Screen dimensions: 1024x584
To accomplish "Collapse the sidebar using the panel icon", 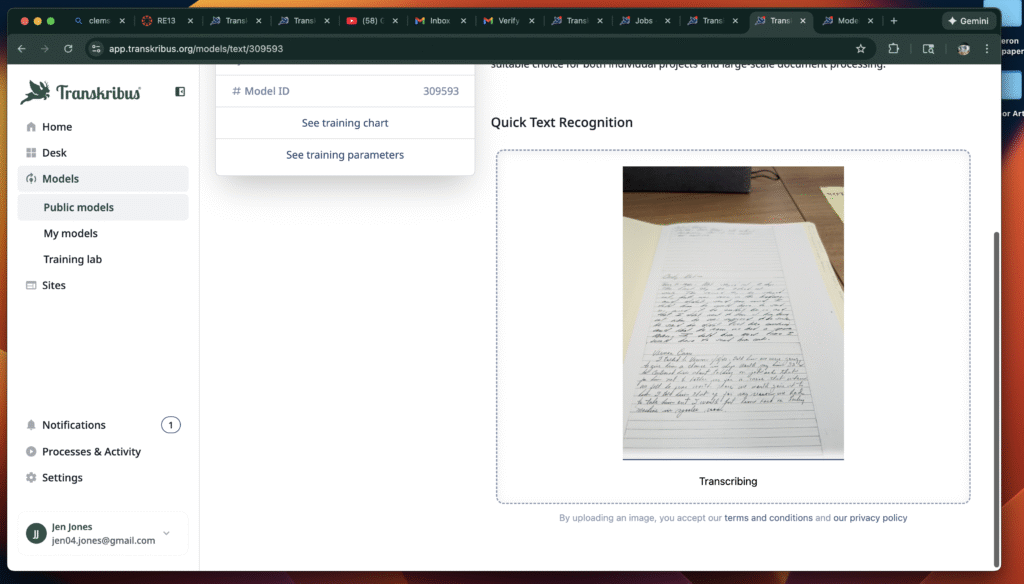I will [180, 92].
